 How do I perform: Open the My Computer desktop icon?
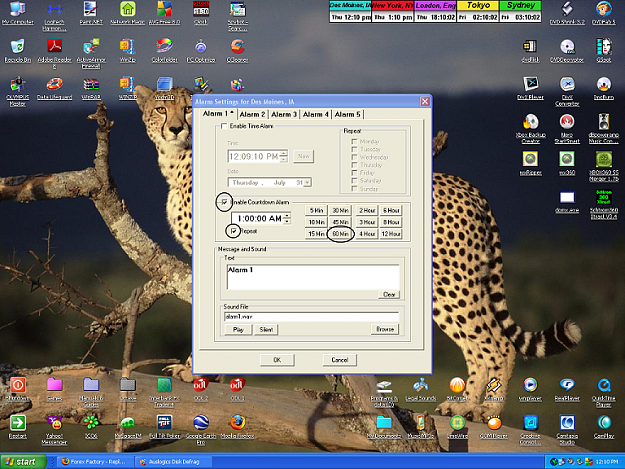[18, 13]
